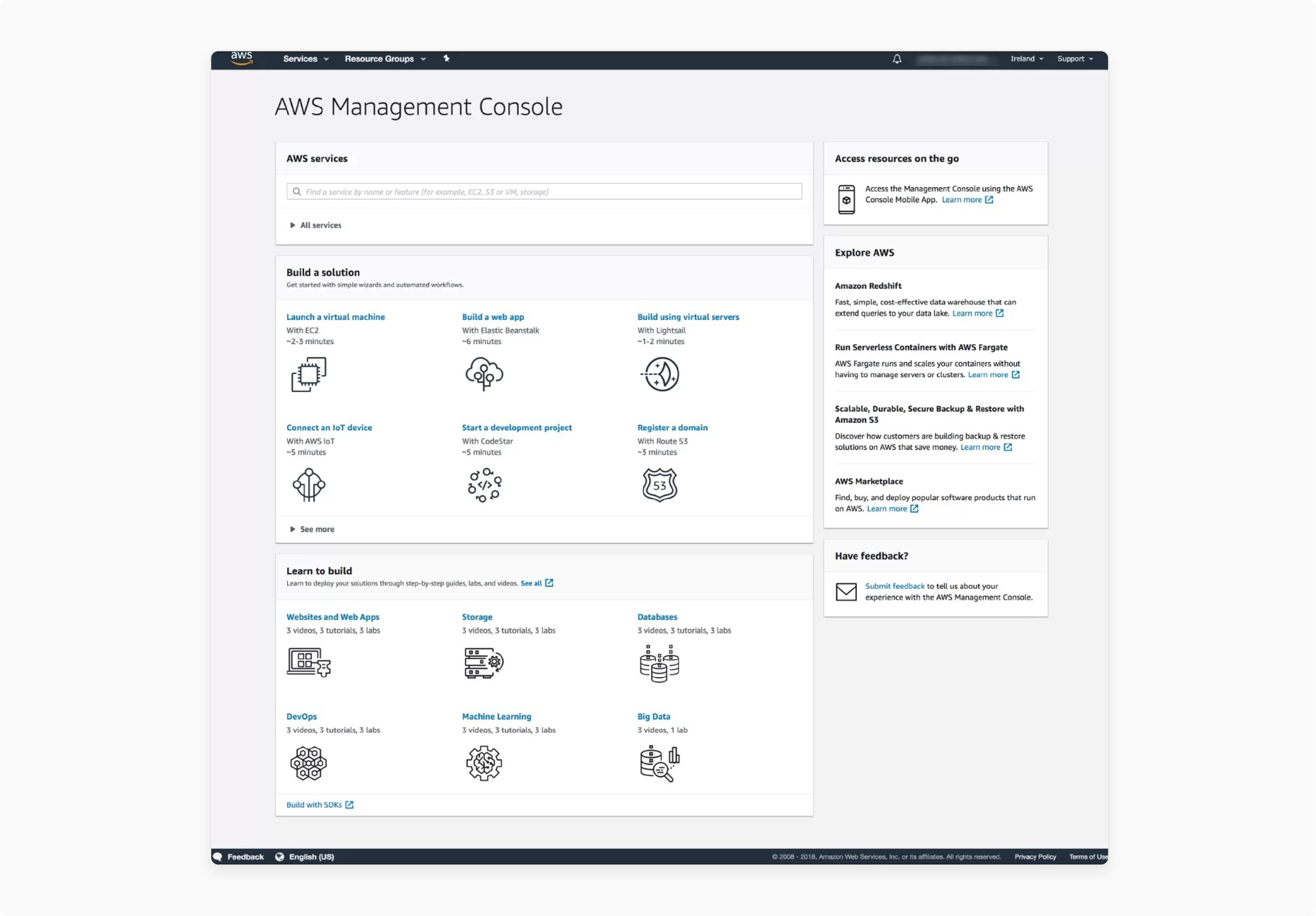Open Start a development project link

point(517,428)
